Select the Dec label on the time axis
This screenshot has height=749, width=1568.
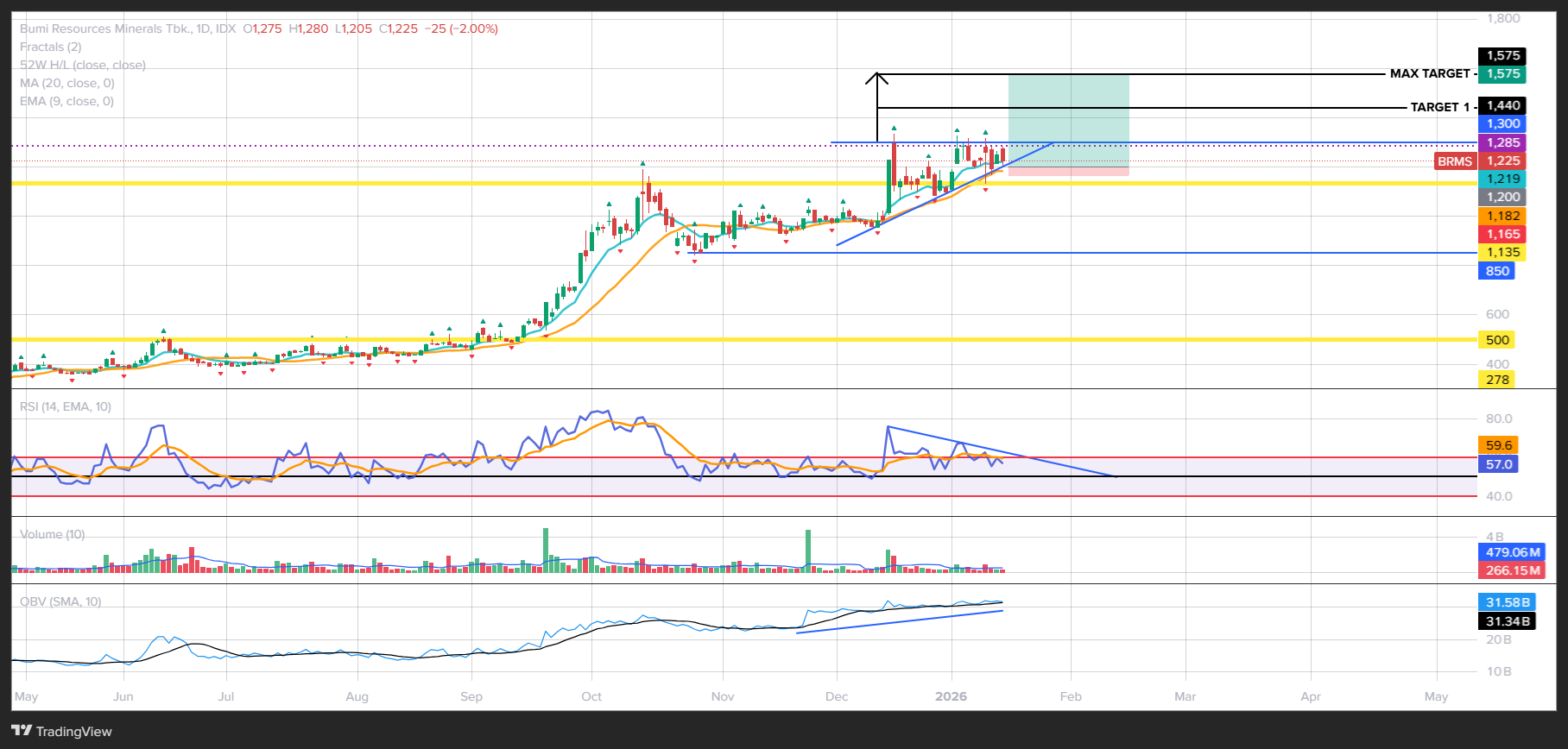[837, 696]
